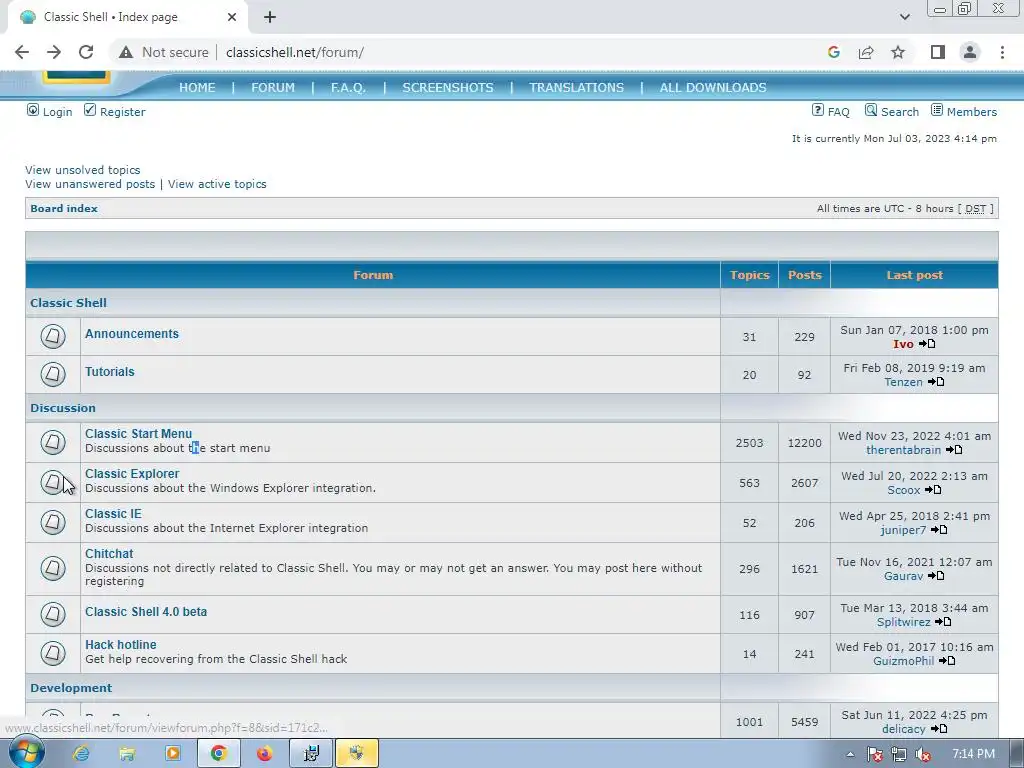Open the forum Search link

click(899, 112)
